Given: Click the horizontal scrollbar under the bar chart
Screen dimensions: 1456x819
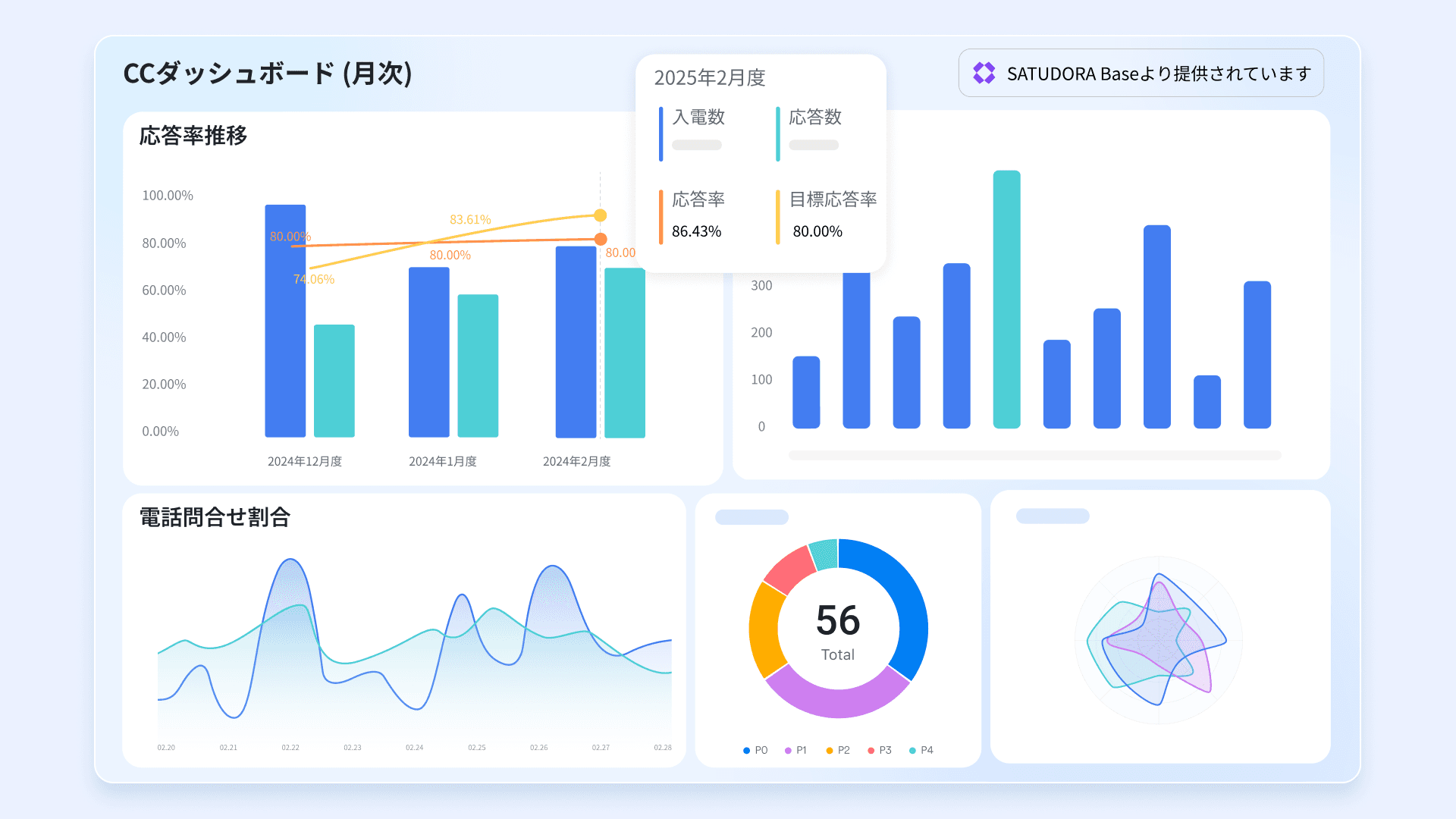Looking at the screenshot, I should coord(1034,455).
